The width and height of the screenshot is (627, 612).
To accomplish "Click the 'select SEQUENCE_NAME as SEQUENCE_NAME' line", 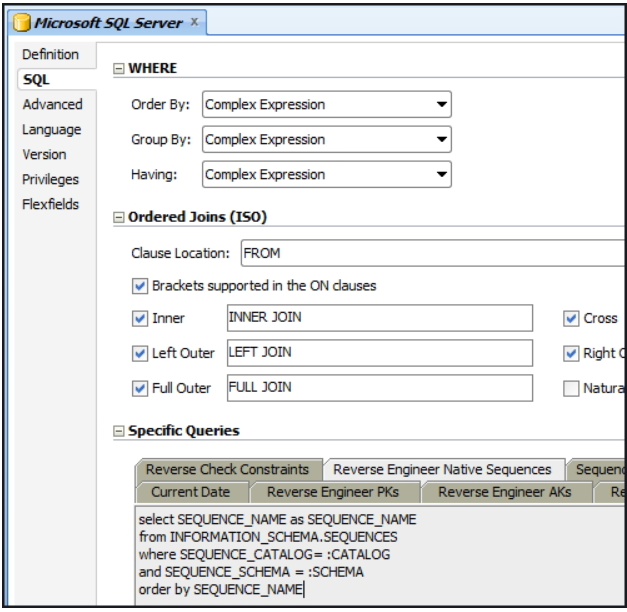I will [278, 519].
